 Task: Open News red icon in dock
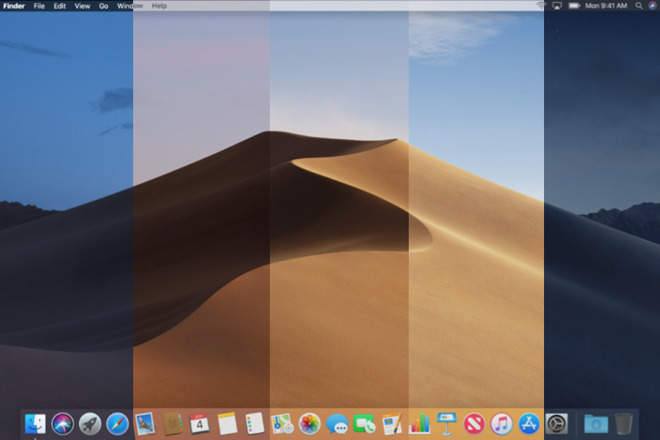click(474, 424)
